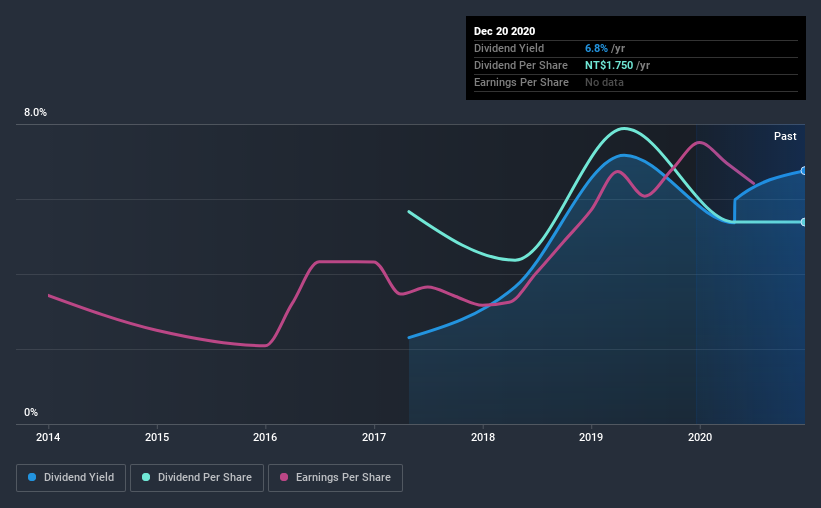Click the 6.8% Dividend Yield tooltip value

click(596, 48)
